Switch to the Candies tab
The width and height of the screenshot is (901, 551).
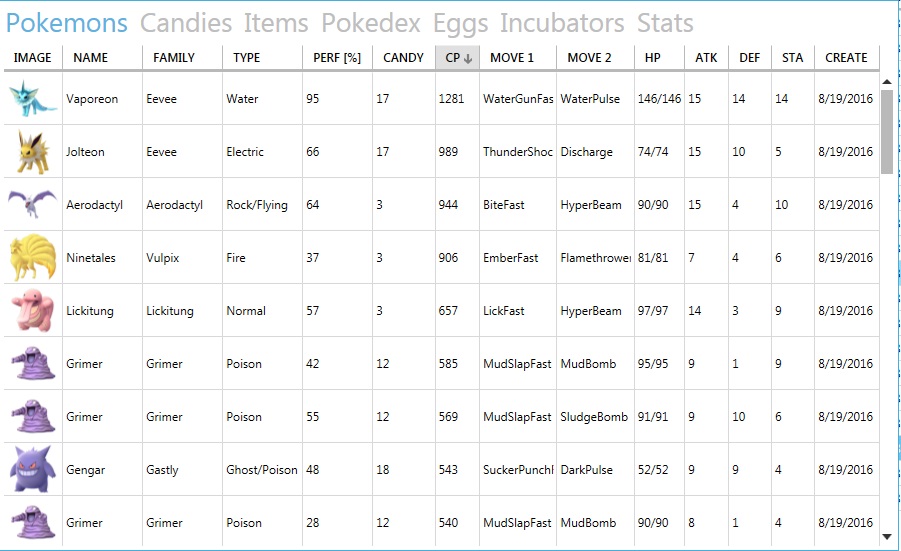pyautogui.click(x=186, y=23)
